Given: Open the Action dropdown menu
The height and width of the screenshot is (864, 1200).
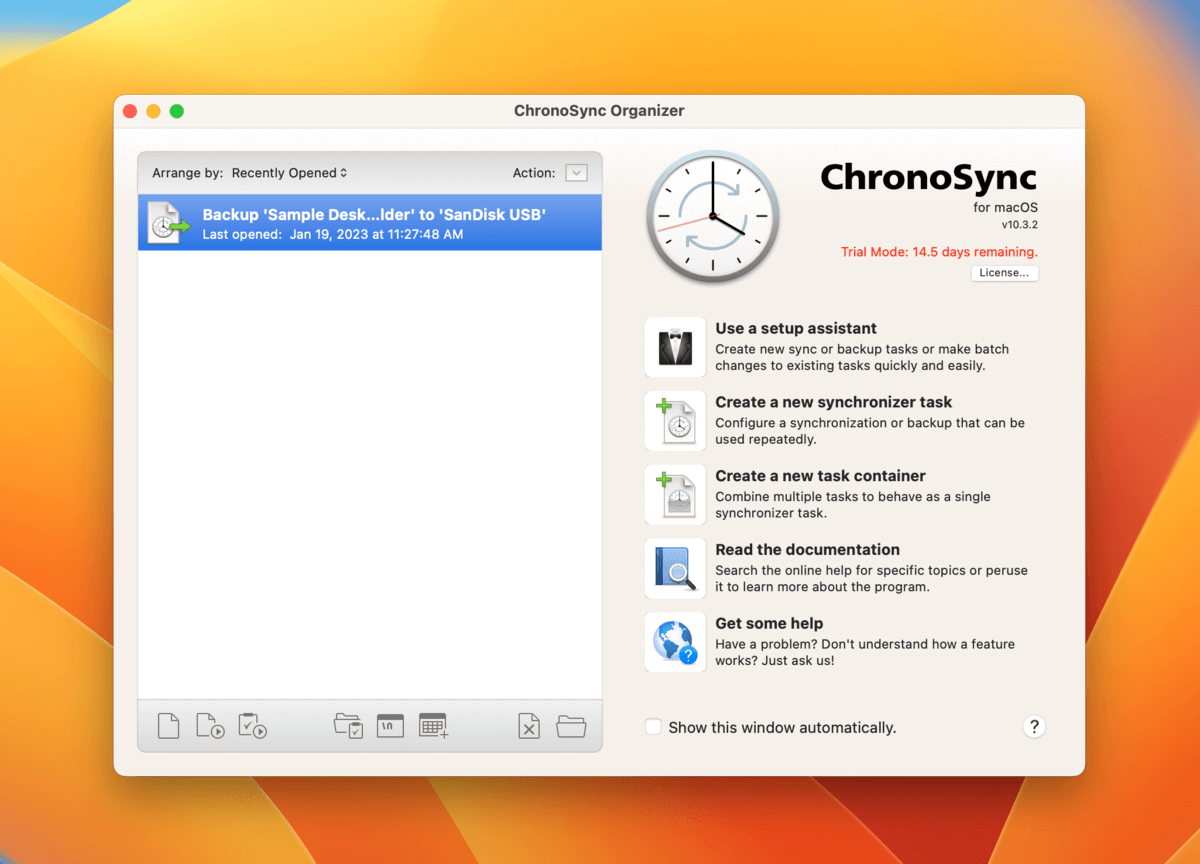Looking at the screenshot, I should click(x=576, y=173).
